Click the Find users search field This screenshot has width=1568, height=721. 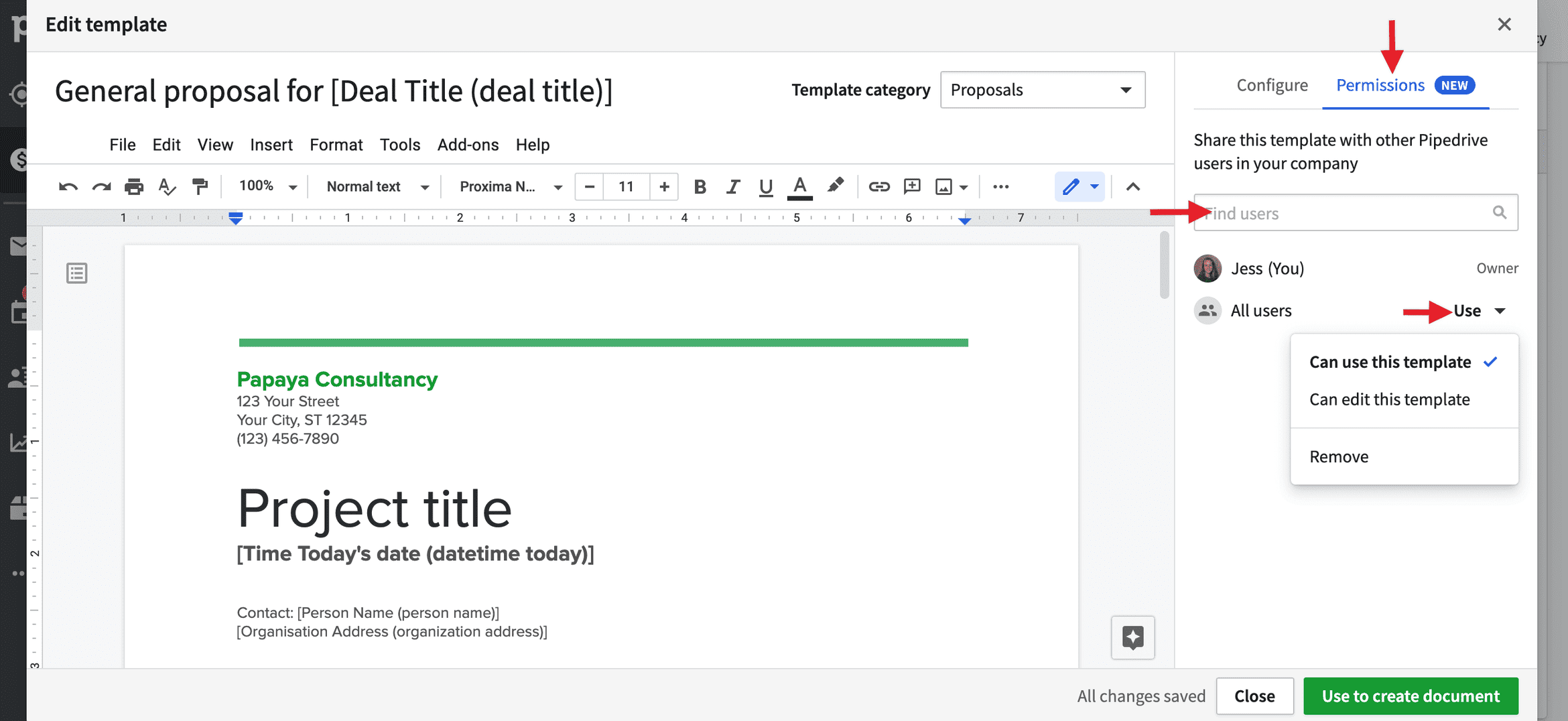(1356, 213)
